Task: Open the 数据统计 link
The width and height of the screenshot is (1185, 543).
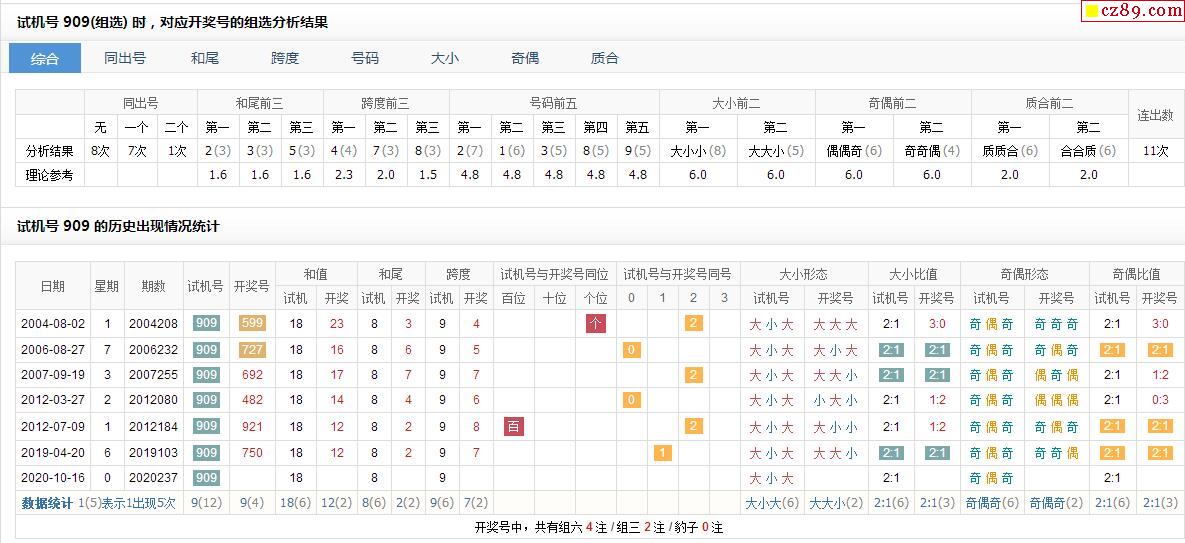Action: [x=47, y=503]
